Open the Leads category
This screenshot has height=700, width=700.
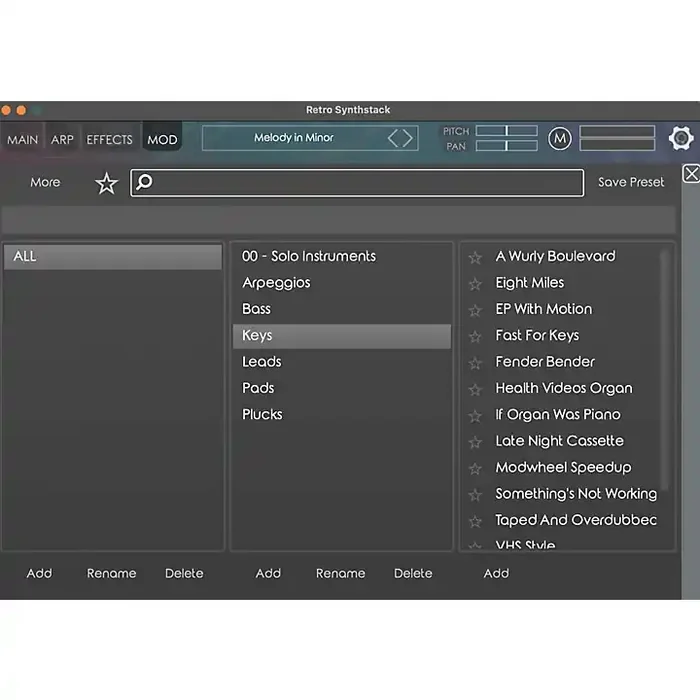pyautogui.click(x=342, y=362)
